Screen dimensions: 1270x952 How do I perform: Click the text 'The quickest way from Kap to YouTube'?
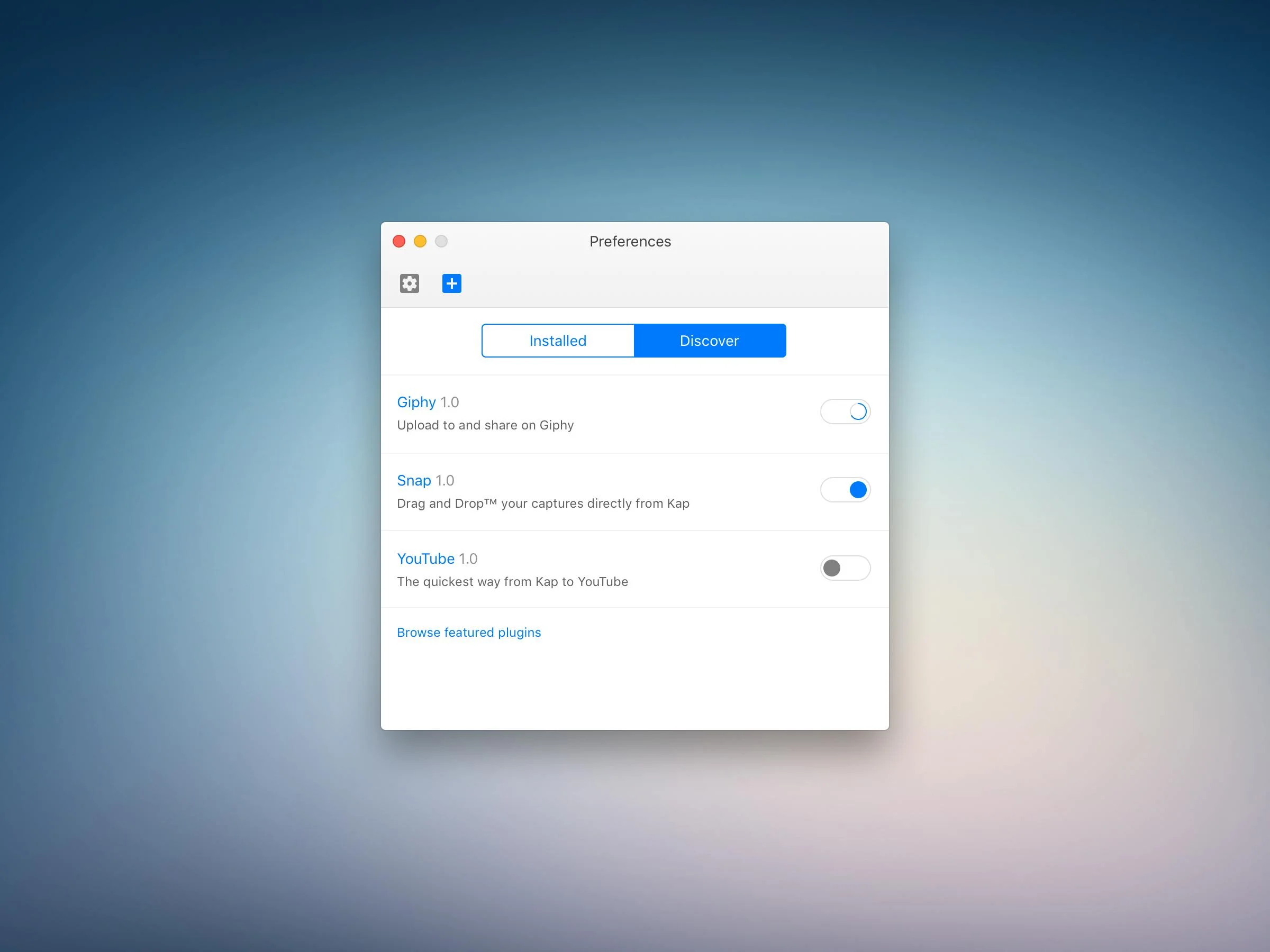513,582
